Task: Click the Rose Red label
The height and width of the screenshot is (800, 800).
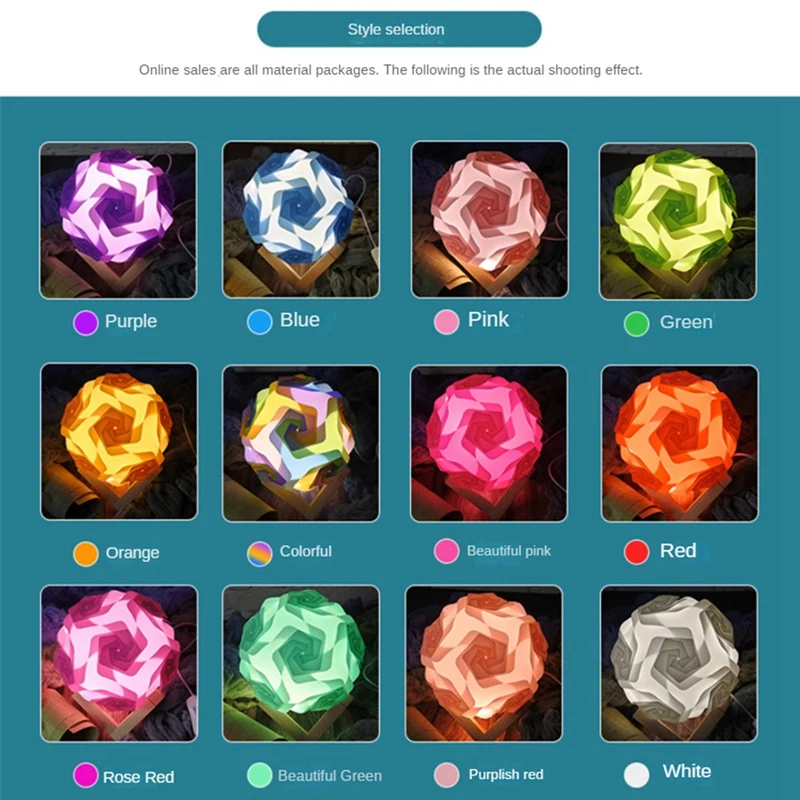Action: click(x=139, y=777)
